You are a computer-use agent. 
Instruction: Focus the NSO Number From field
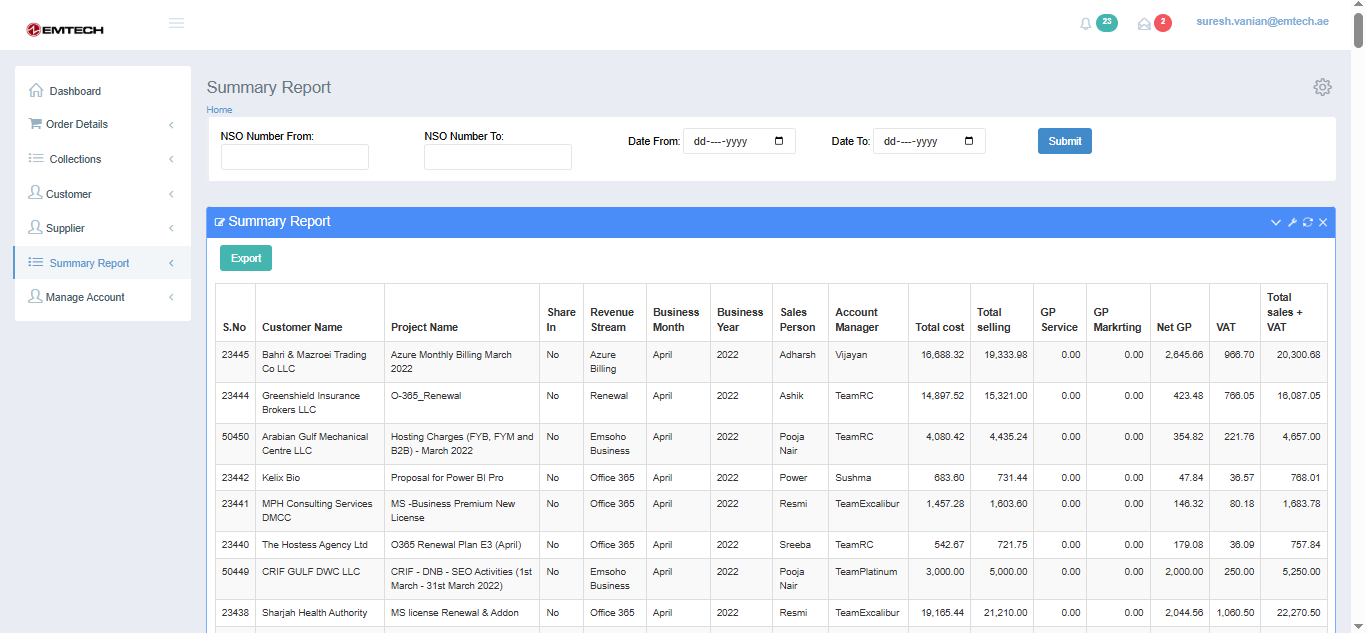295,157
